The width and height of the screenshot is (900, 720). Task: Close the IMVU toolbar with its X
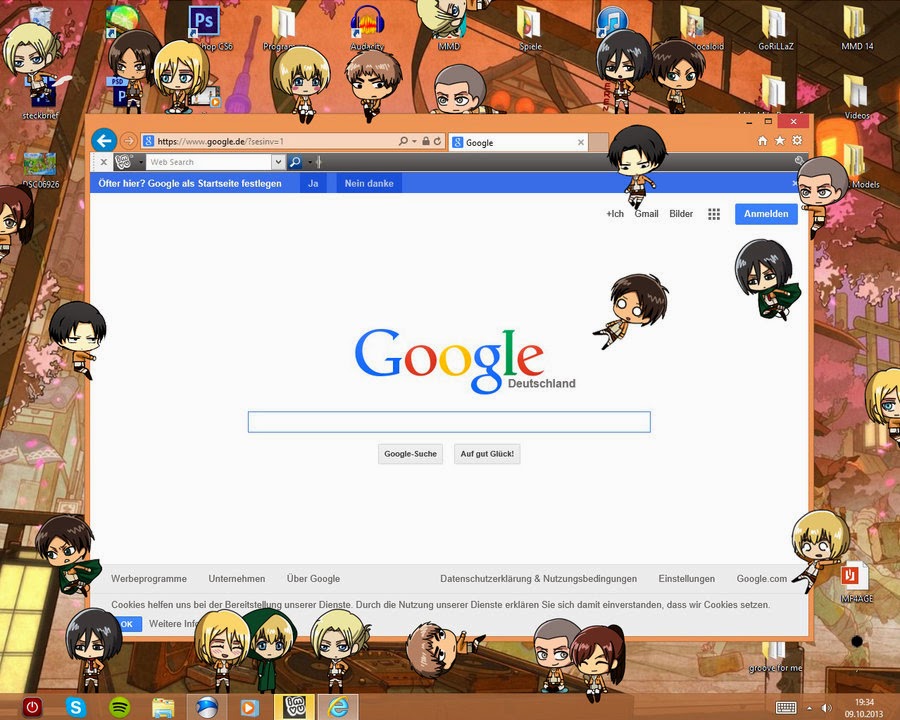click(103, 162)
